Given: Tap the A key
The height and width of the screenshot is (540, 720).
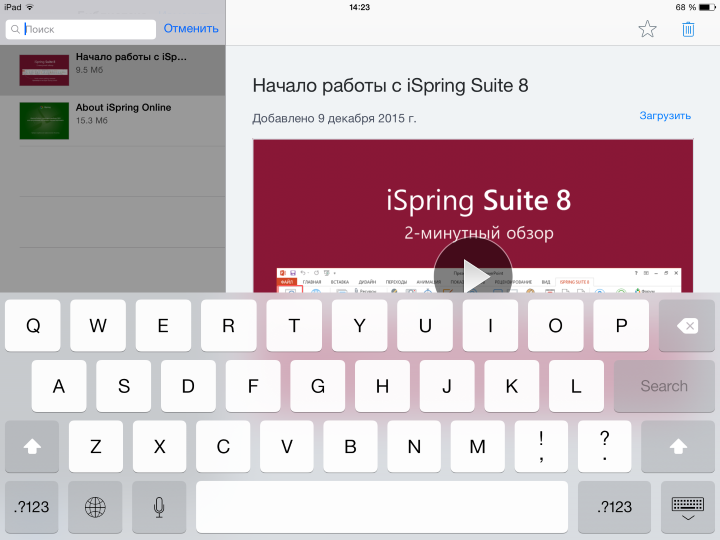Looking at the screenshot, I should (59, 386).
